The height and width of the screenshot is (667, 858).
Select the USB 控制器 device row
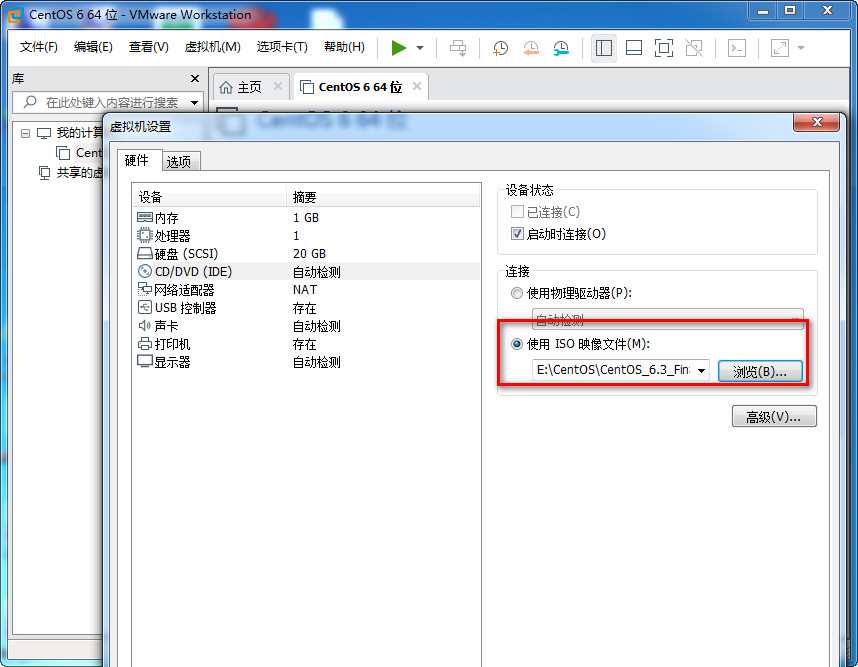306,308
